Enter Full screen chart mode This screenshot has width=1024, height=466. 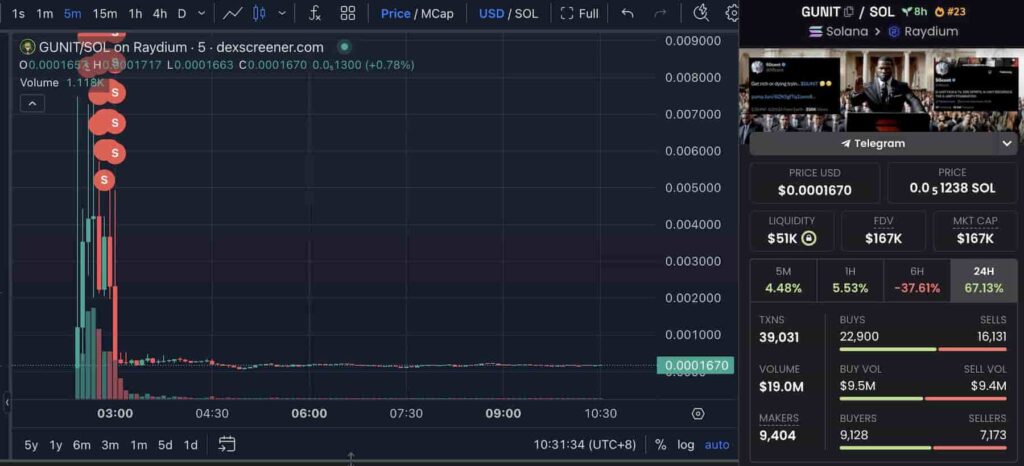click(580, 13)
